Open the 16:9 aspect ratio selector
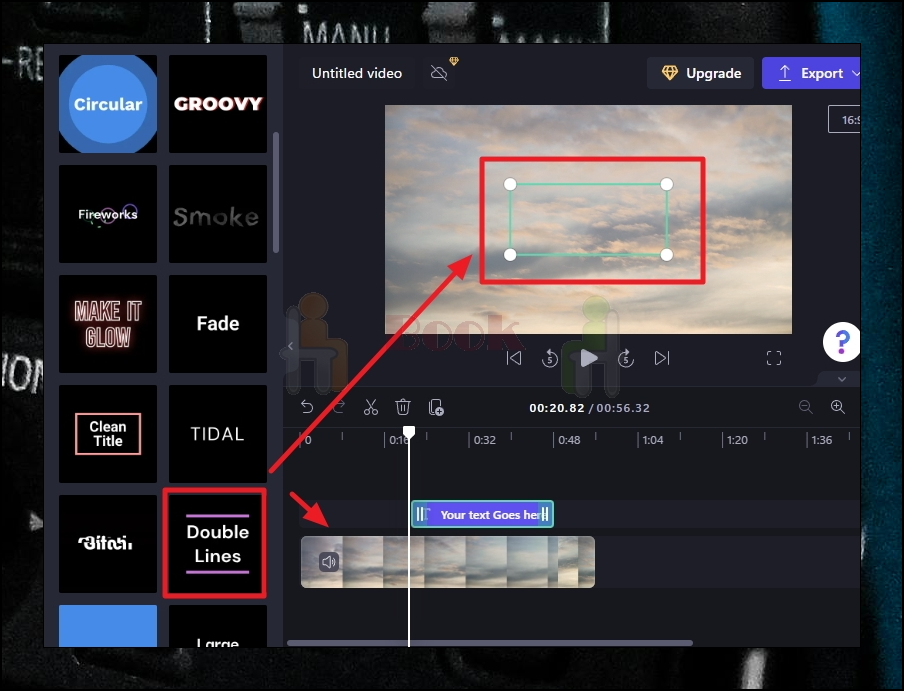The image size is (904, 691). tap(845, 120)
